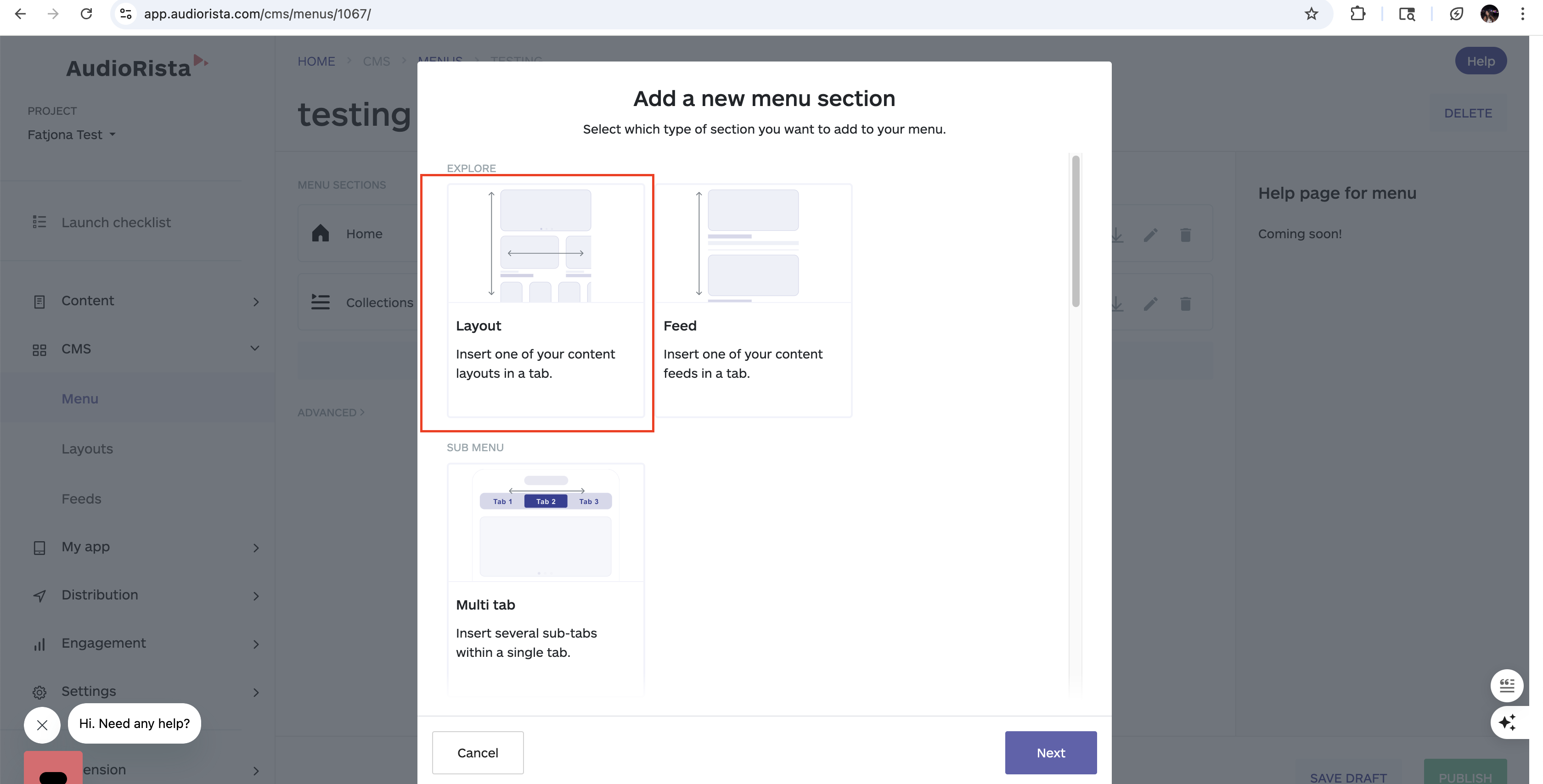Viewport: 1543px width, 784px height.
Task: Cancel adding a new menu section
Action: (478, 753)
